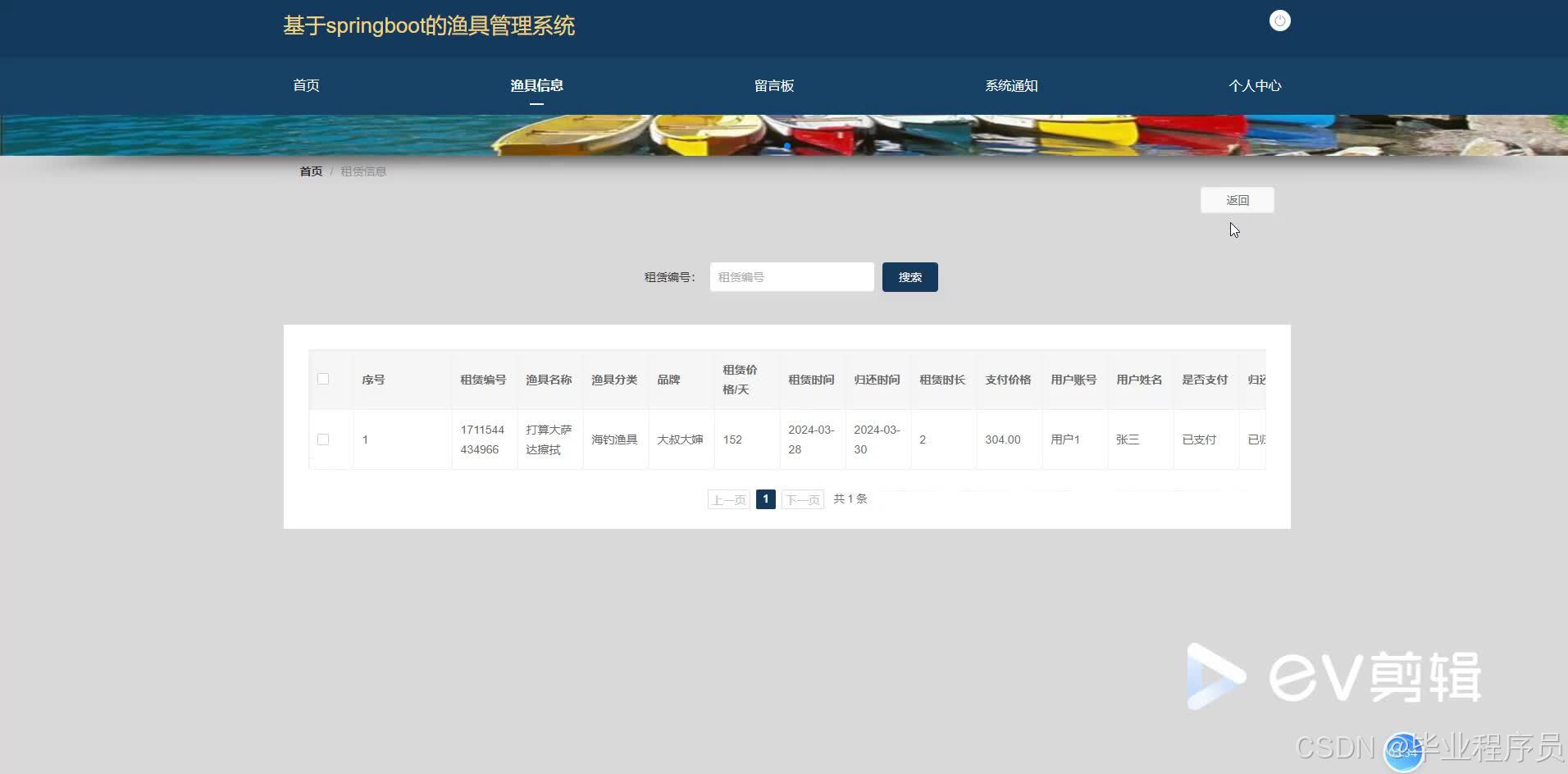Select the carousel indicator dot under the banner
This screenshot has width=1568, height=774.
[x=786, y=145]
